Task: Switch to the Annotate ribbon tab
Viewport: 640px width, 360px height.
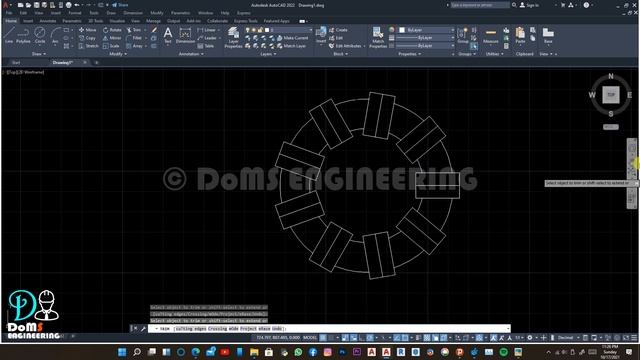Action: click(48, 20)
